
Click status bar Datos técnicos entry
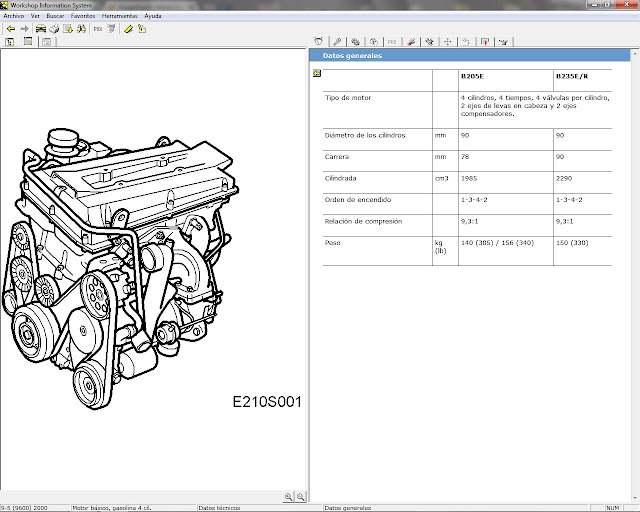click(219, 508)
